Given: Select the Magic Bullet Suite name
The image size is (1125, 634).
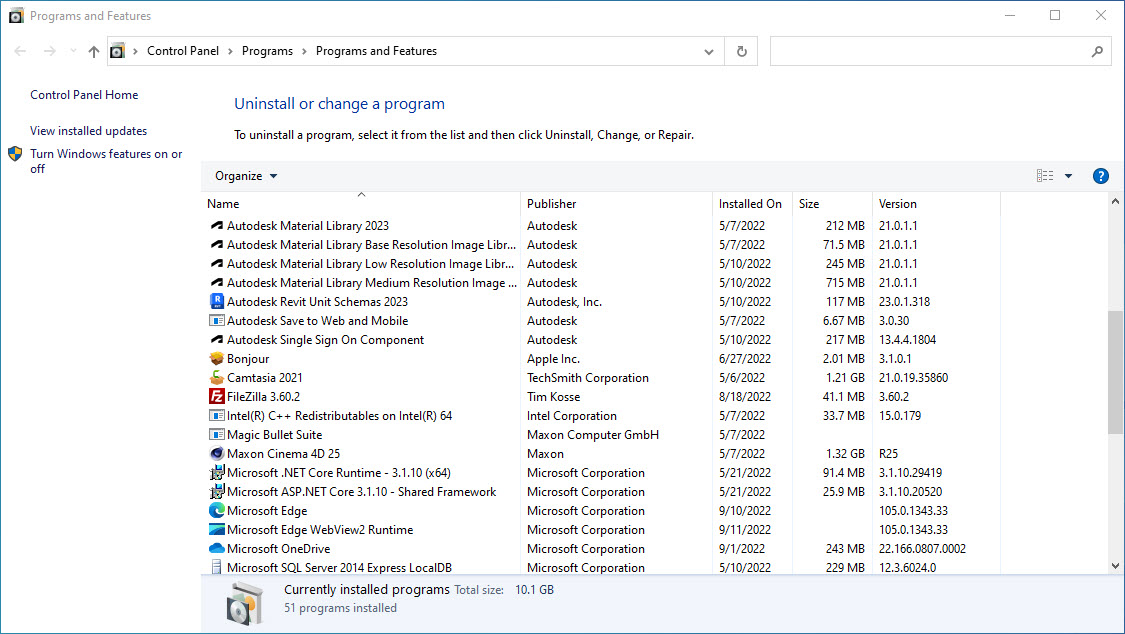Looking at the screenshot, I should click(x=275, y=435).
